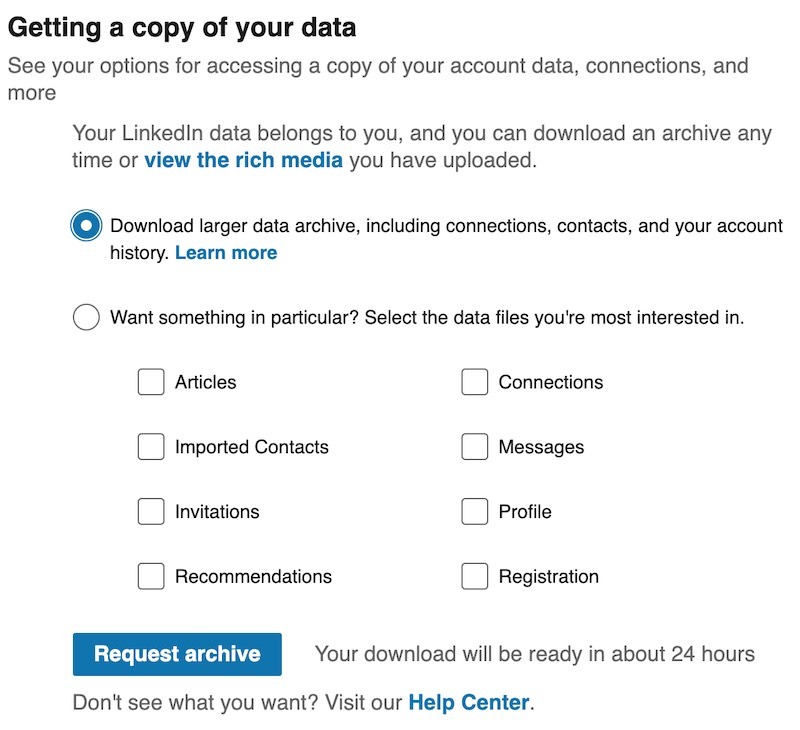This screenshot has height=730, width=800.
Task: Choose the 'Want something in particular?' option
Action: (x=85, y=317)
